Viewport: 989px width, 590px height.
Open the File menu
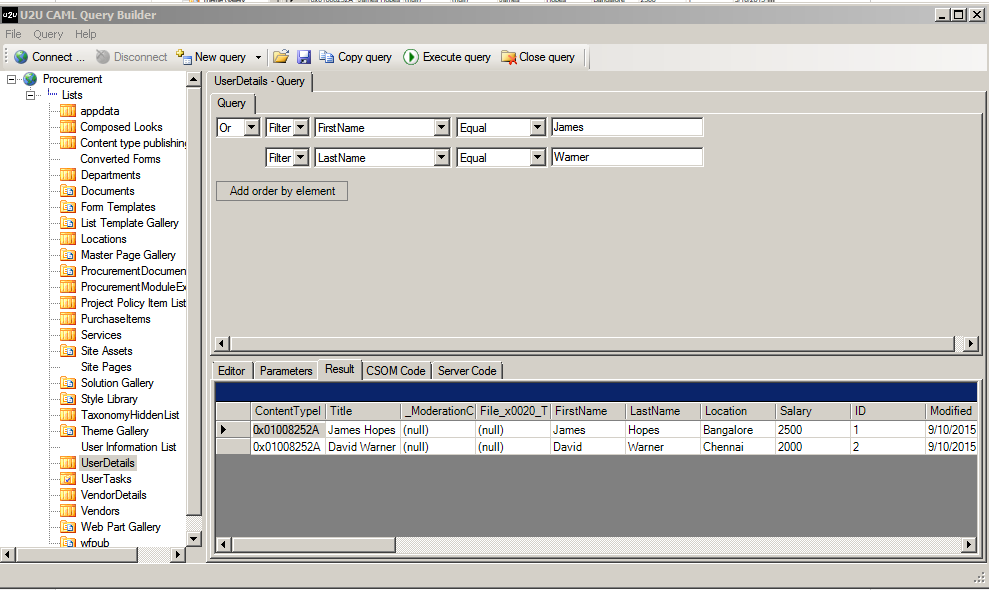(x=13, y=34)
